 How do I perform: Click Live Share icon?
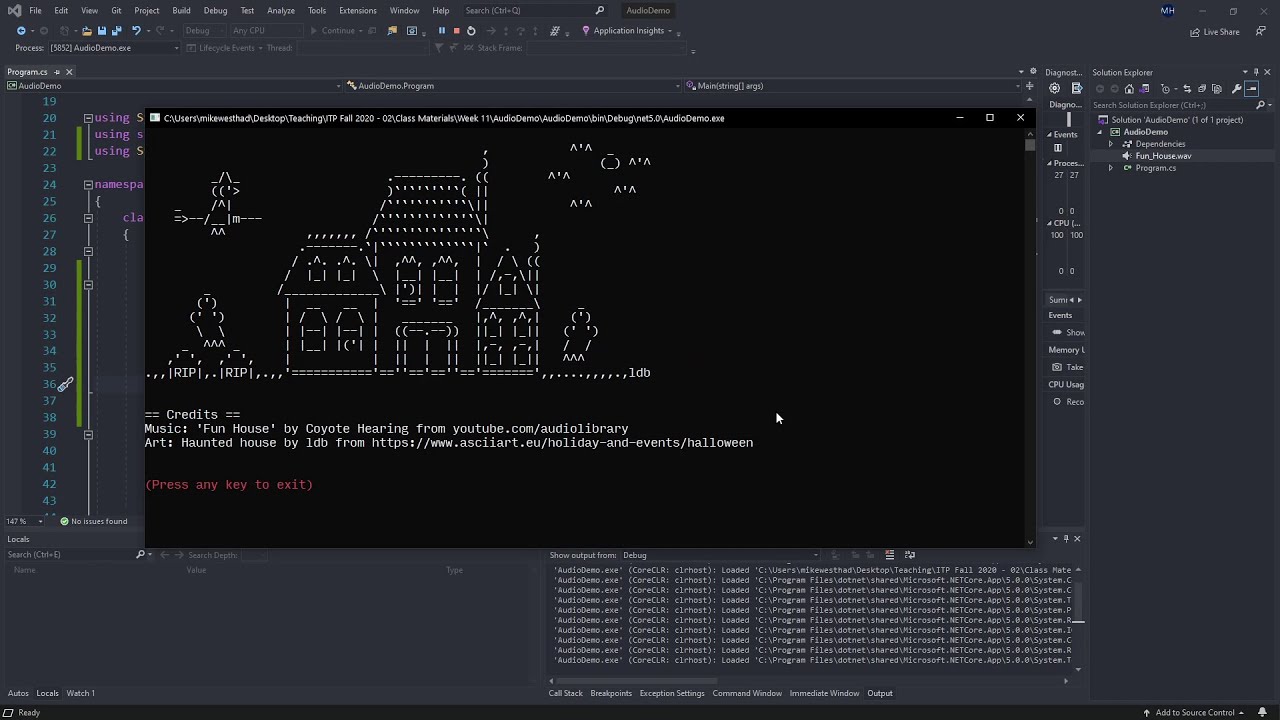pos(1214,32)
